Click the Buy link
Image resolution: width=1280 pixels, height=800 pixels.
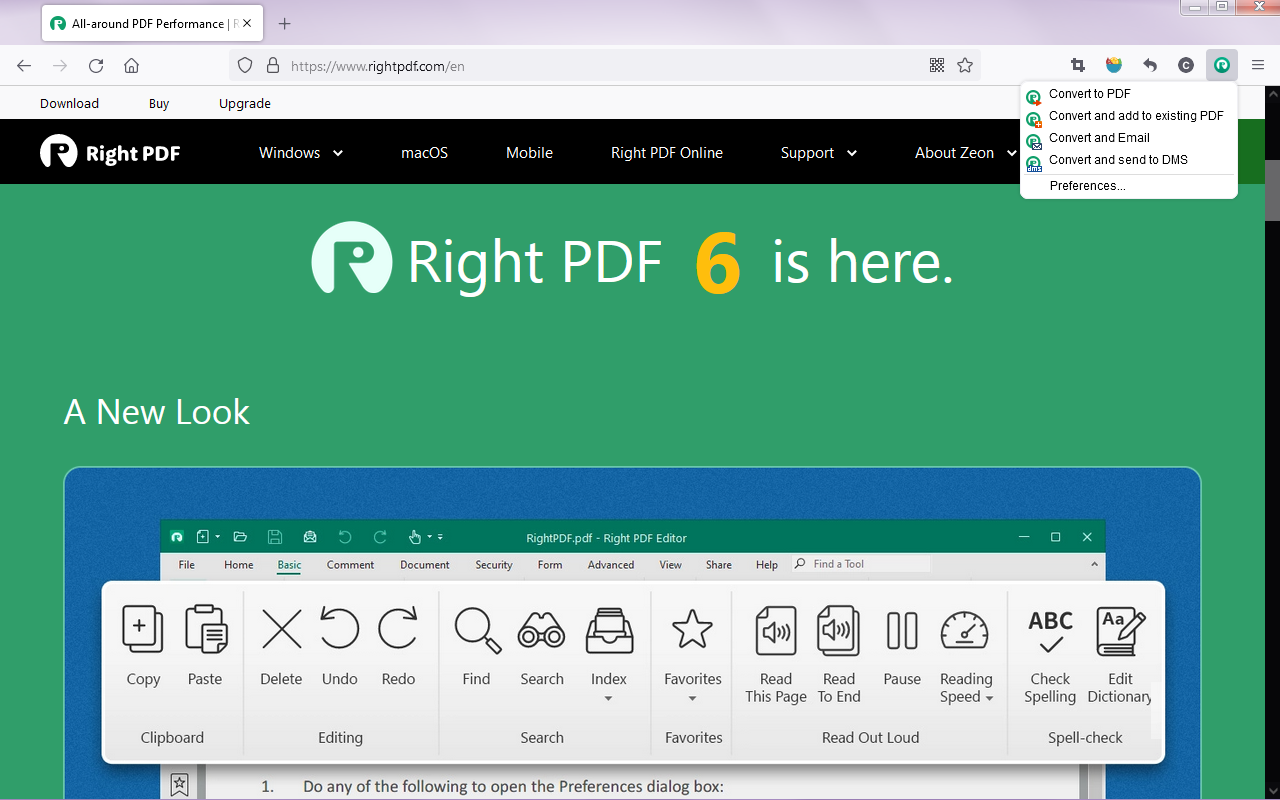159,103
